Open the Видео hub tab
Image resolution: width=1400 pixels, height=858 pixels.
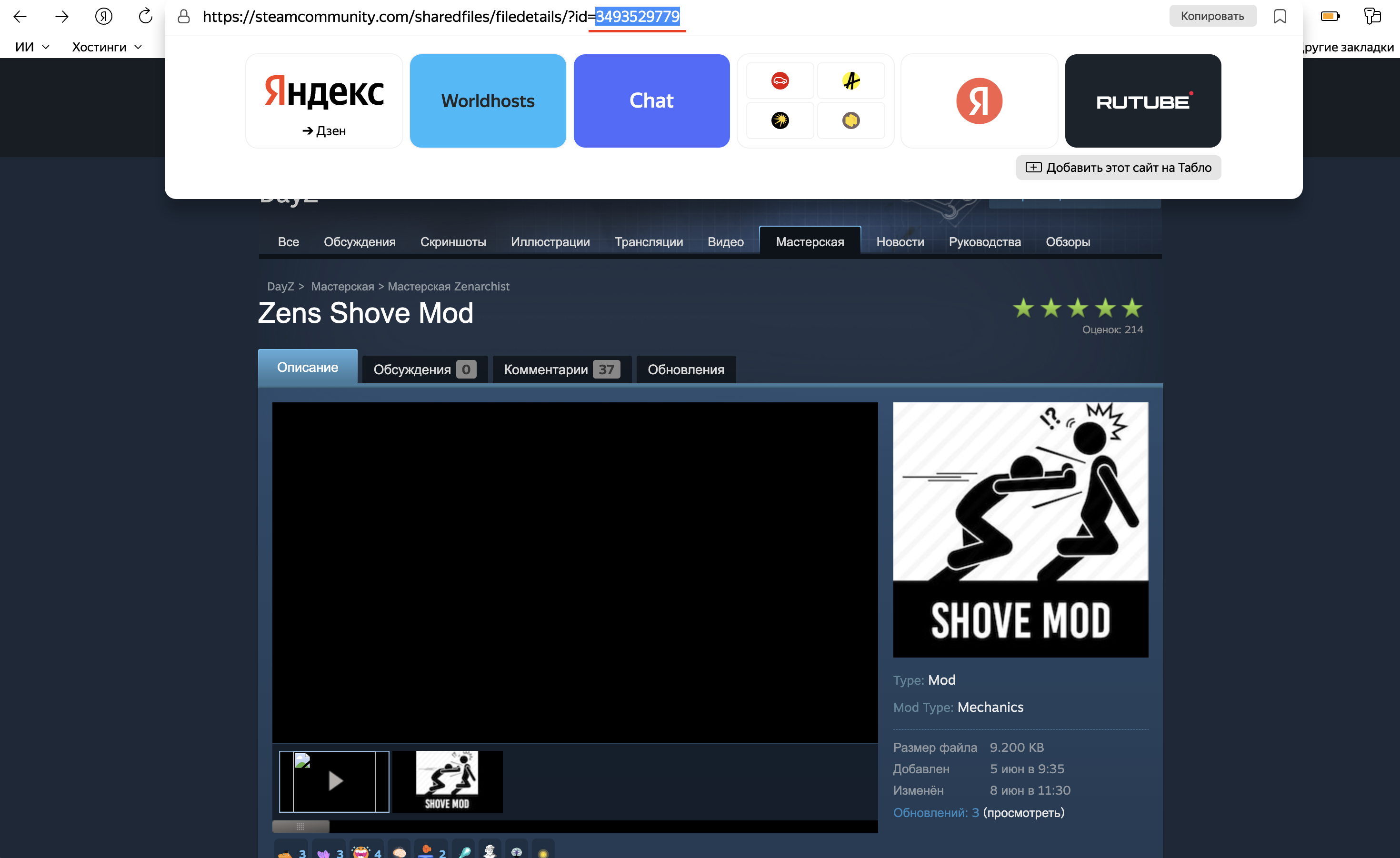tap(726, 241)
